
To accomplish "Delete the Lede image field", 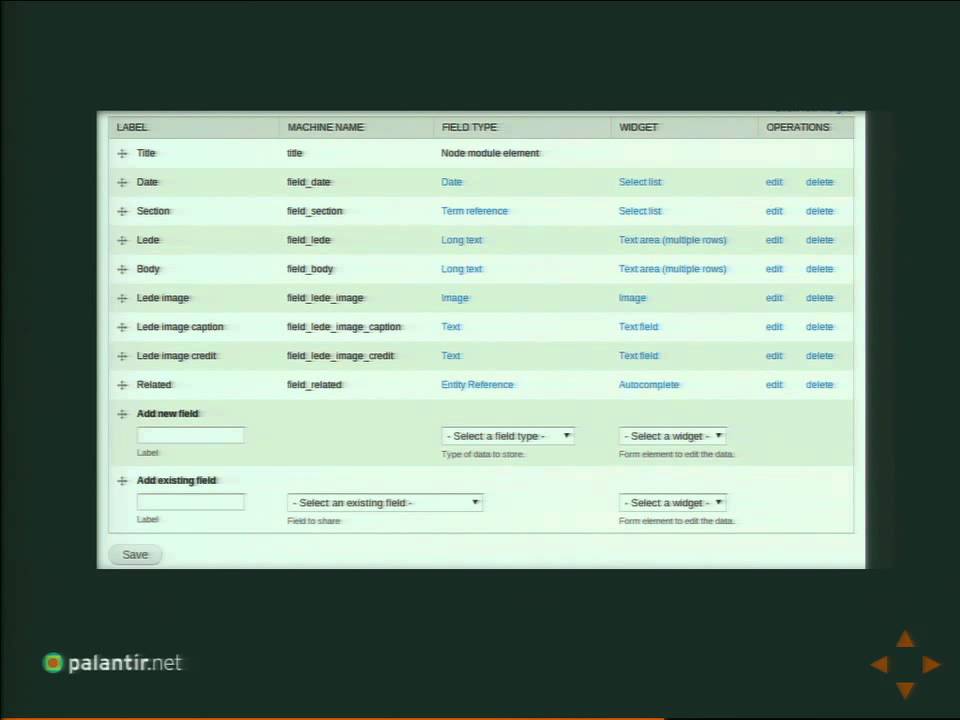I will (x=819, y=298).
